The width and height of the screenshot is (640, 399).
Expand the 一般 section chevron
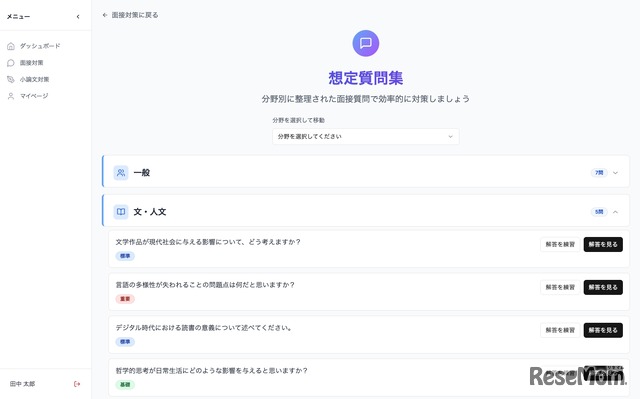coord(616,173)
